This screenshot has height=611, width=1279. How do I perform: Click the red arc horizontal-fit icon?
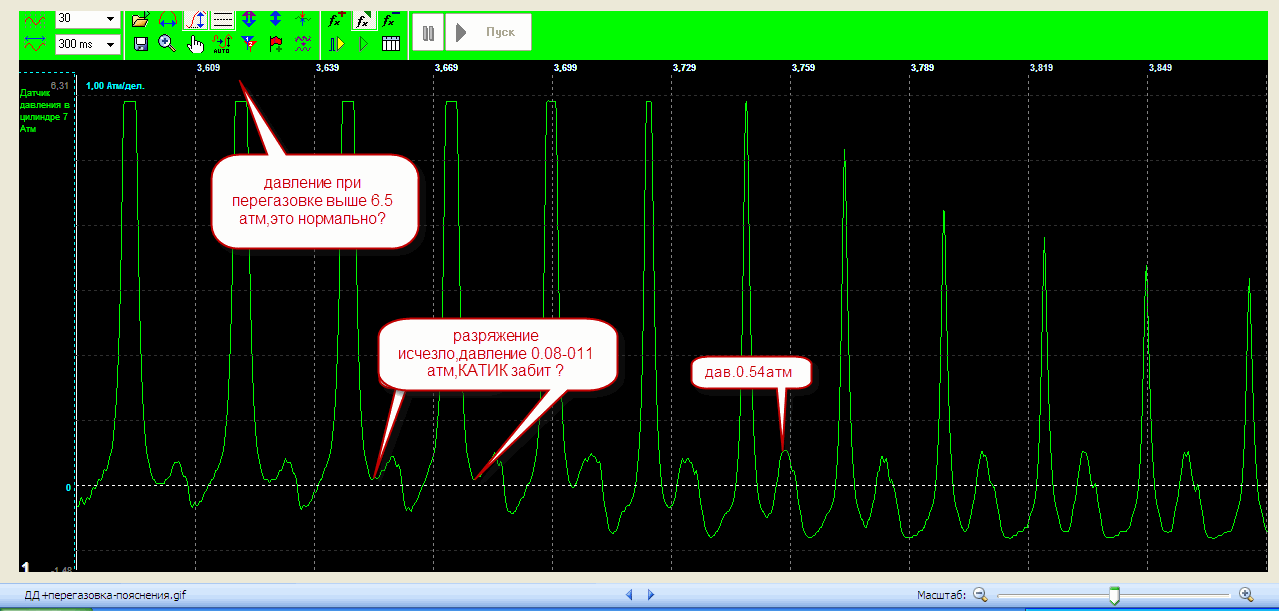[168, 19]
